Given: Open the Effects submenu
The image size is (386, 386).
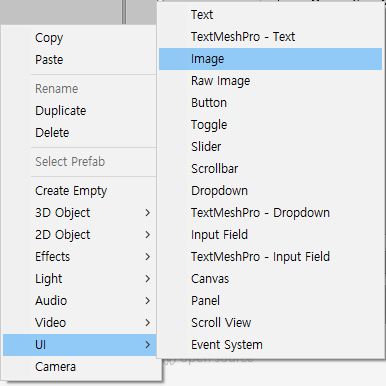Looking at the screenshot, I should tap(79, 257).
